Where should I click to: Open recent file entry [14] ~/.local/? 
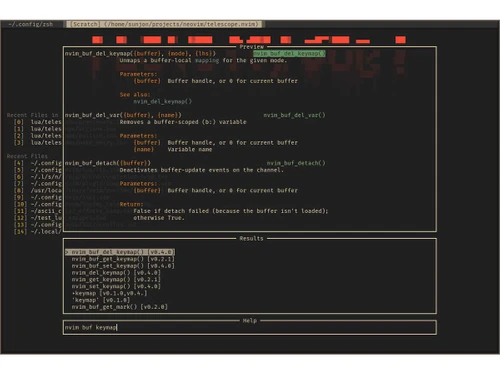click(x=37, y=231)
